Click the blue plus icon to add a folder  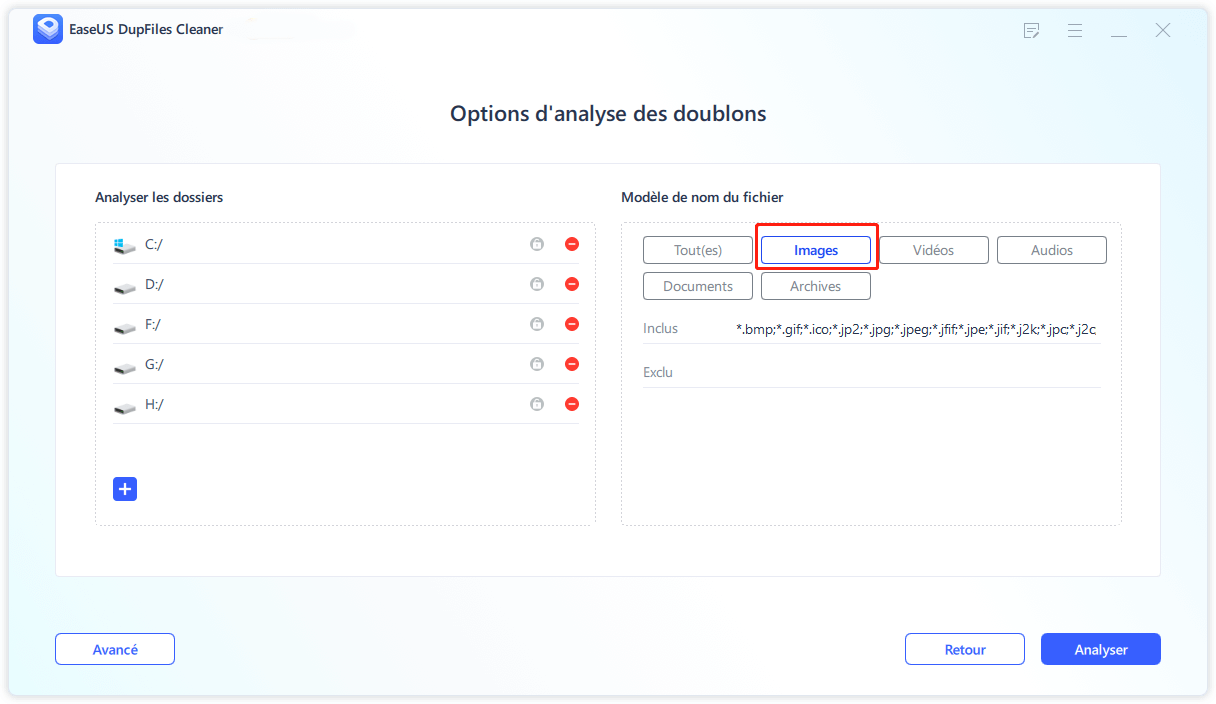tap(124, 489)
